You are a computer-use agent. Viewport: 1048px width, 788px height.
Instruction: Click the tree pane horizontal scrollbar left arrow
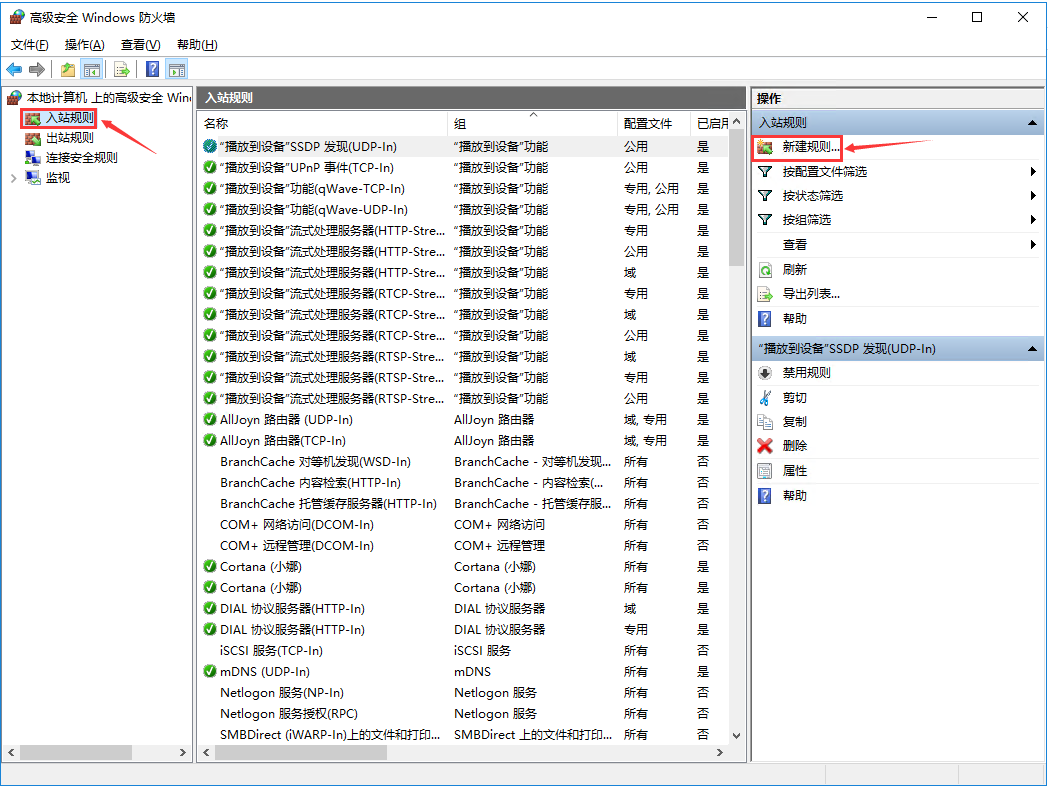11,753
